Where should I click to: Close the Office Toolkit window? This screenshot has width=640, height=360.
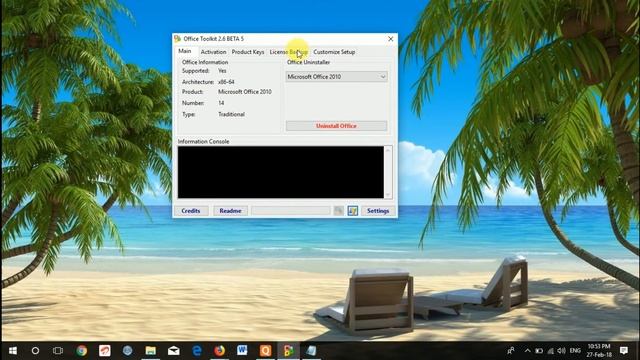pyautogui.click(x=391, y=39)
